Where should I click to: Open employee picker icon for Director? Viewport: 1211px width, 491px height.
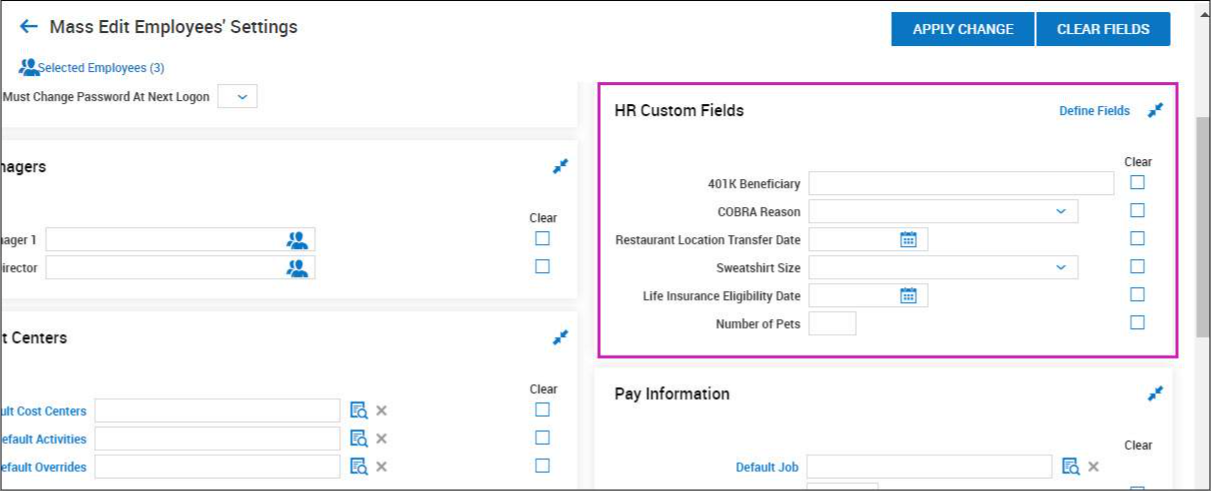pos(297,268)
